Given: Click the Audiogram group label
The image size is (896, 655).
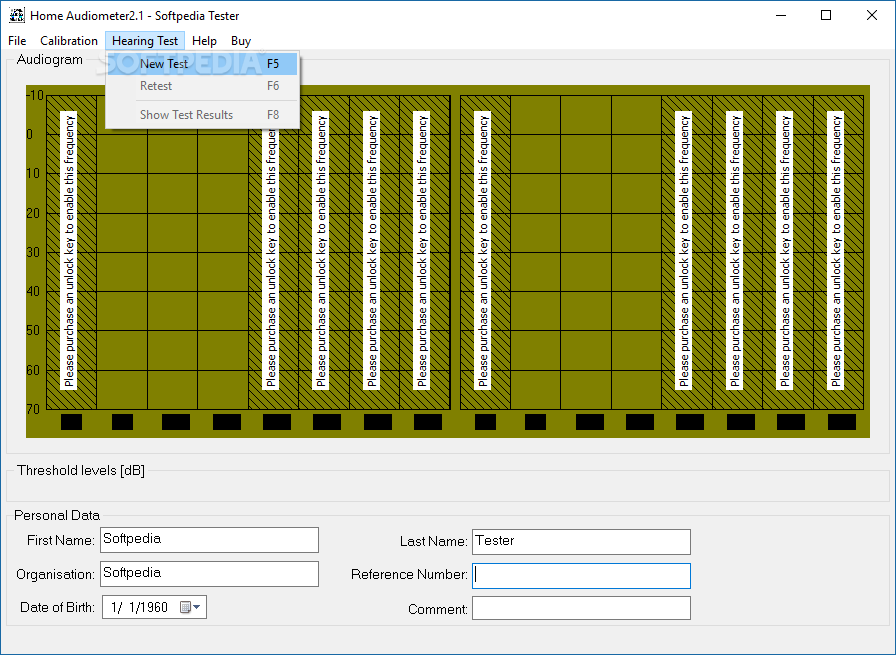Looking at the screenshot, I should coord(50,59).
